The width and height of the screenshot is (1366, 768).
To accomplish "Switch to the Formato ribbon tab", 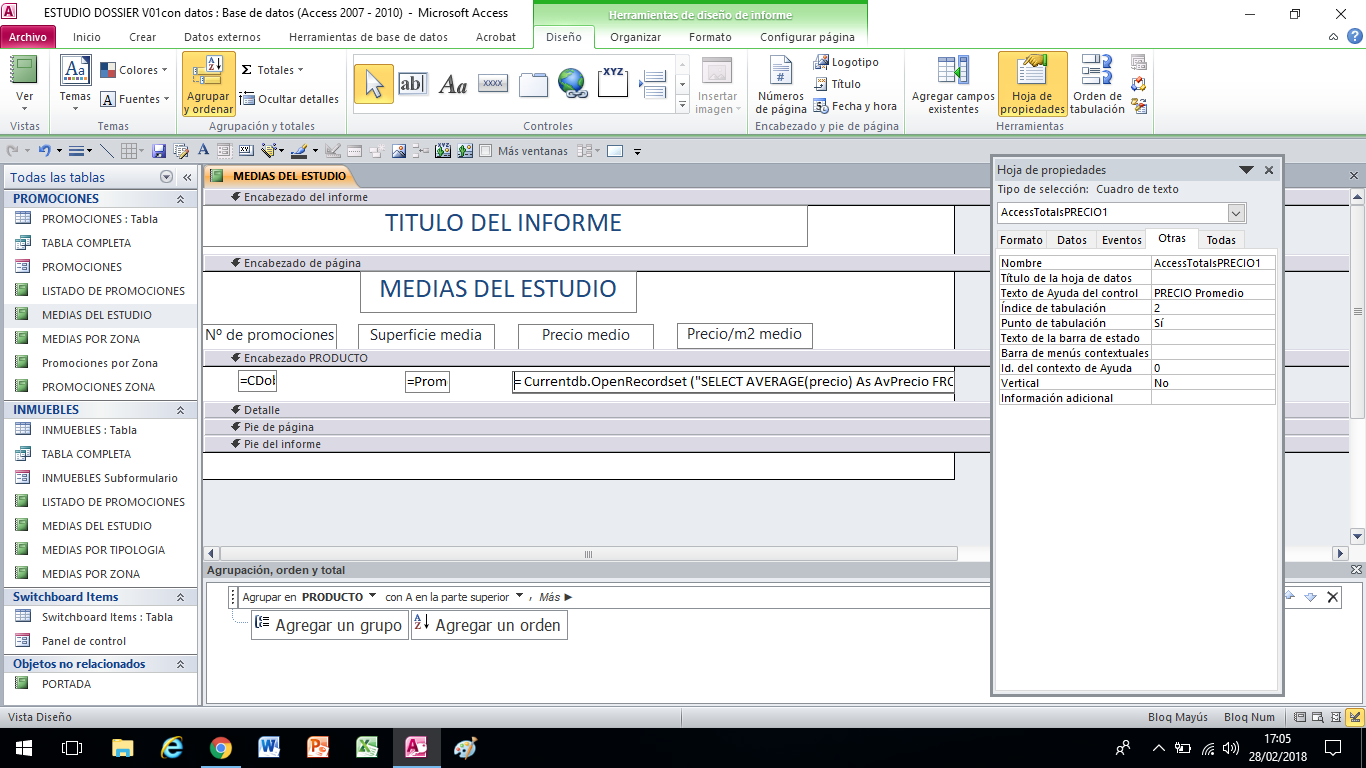I will click(710, 37).
